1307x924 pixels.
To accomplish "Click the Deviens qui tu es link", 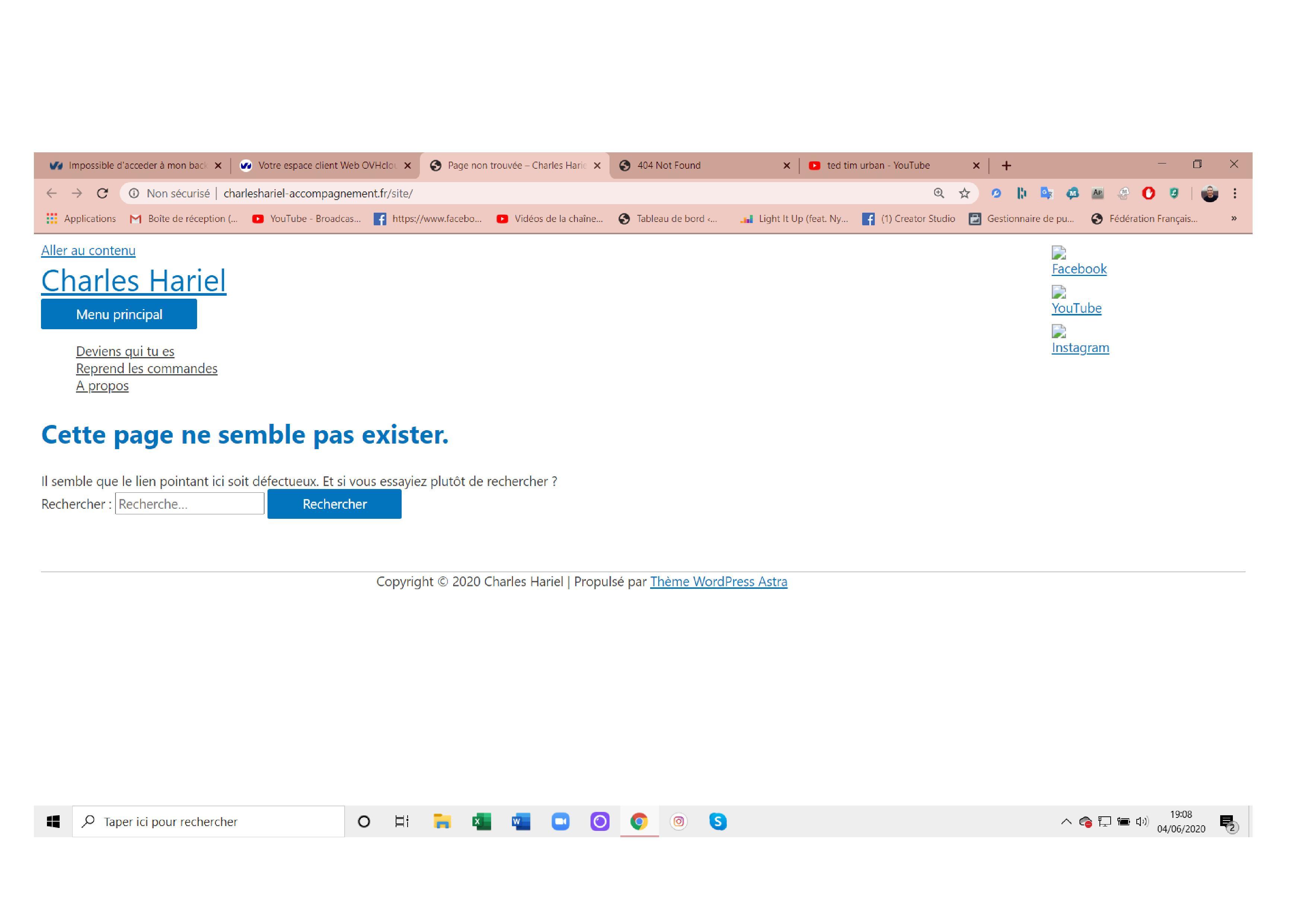I will [125, 351].
